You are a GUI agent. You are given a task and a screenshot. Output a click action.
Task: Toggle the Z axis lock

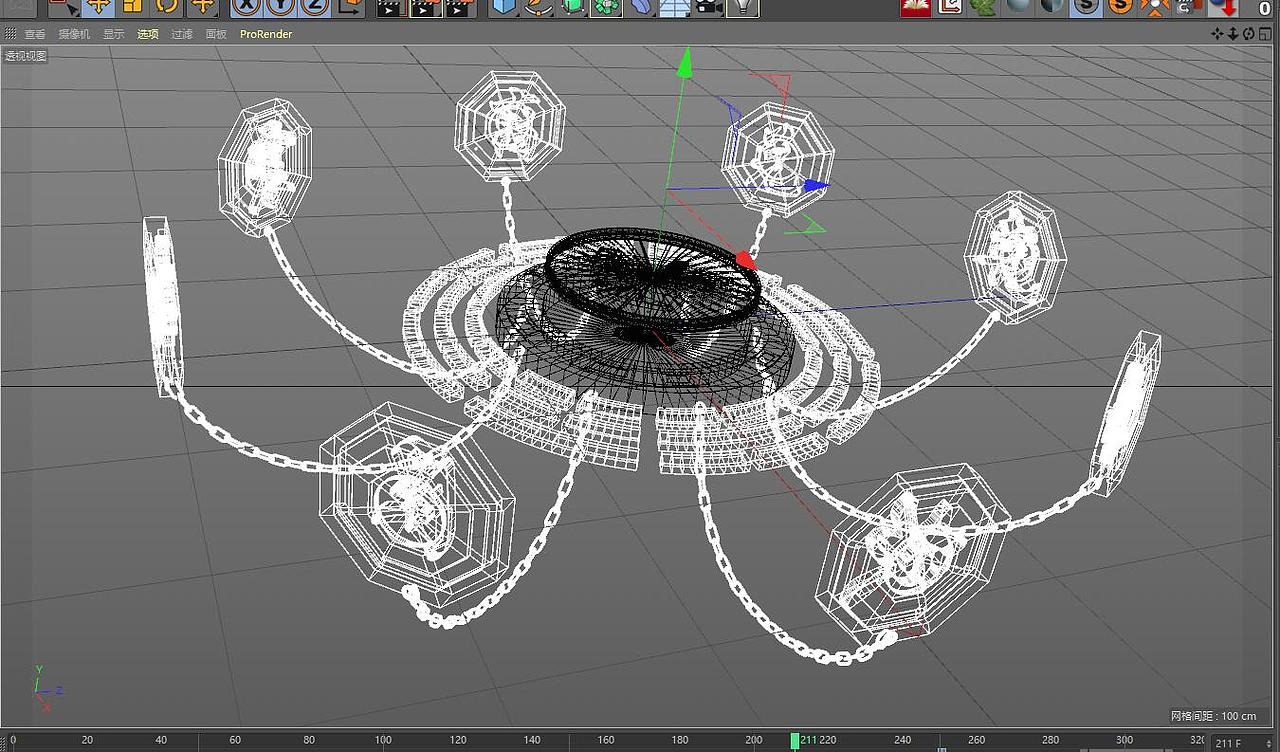pos(315,8)
